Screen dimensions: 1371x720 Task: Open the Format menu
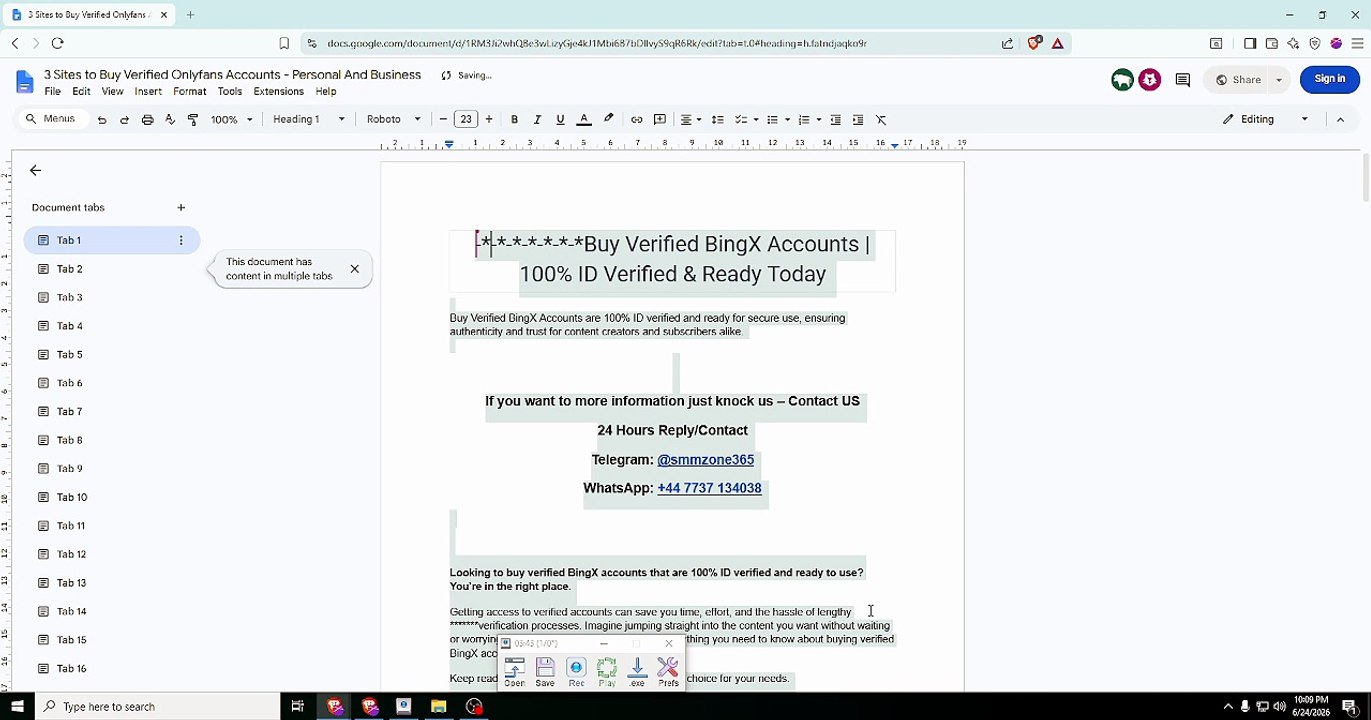point(190,92)
